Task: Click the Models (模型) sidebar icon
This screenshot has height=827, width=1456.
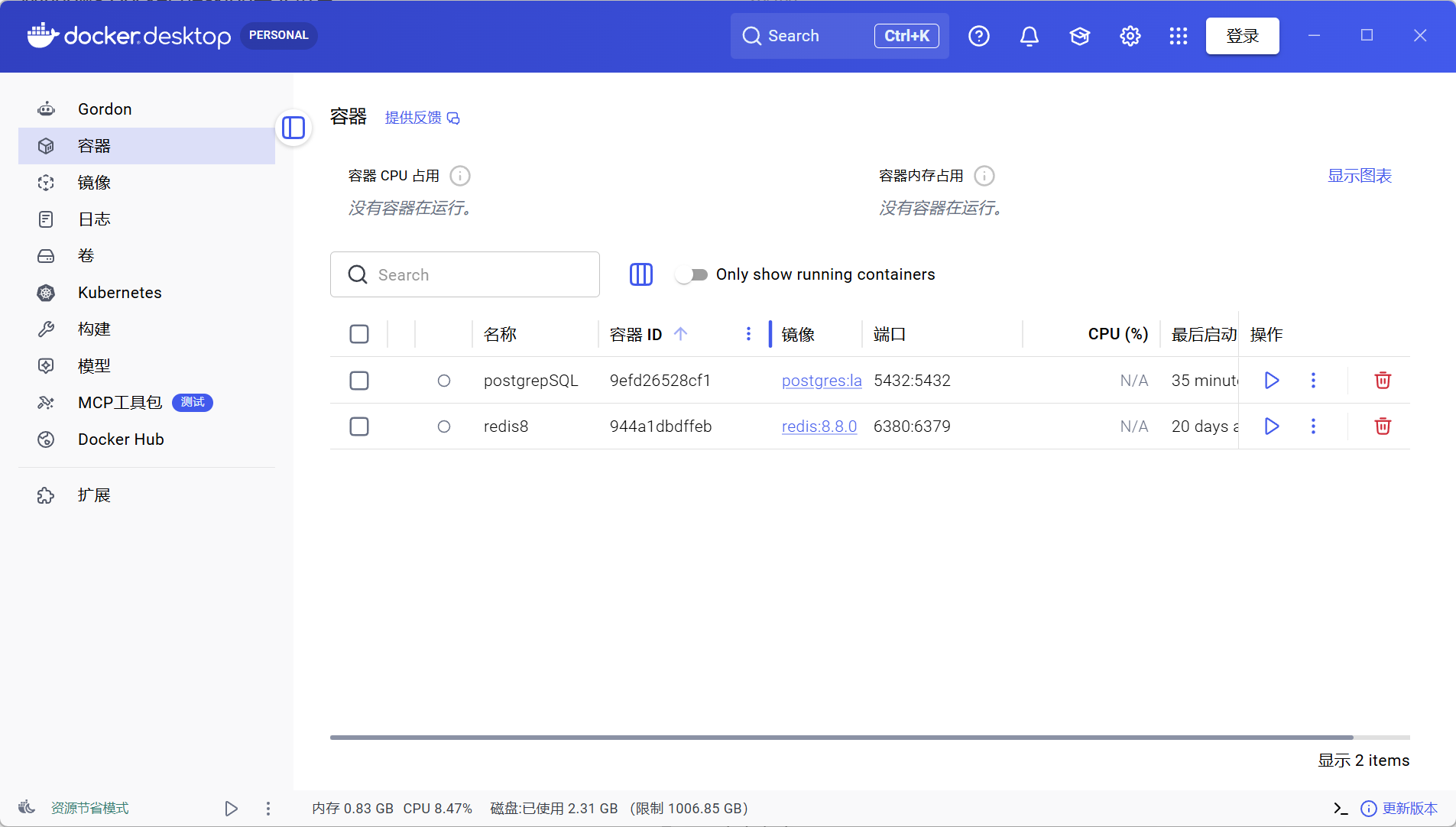Action: 46,366
